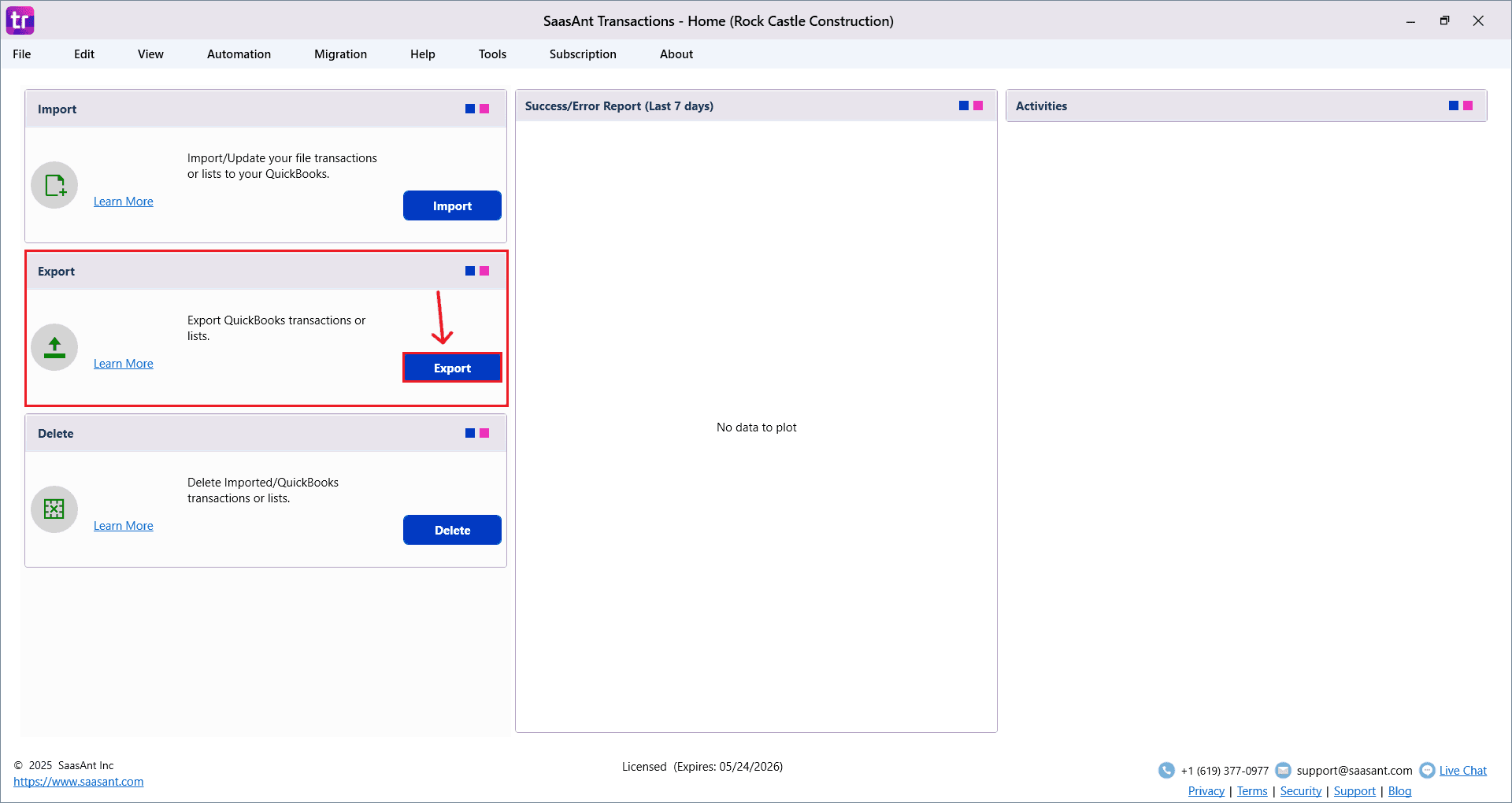Screen dimensions: 1512x803
Task: Open the Migration menu
Action: point(340,54)
